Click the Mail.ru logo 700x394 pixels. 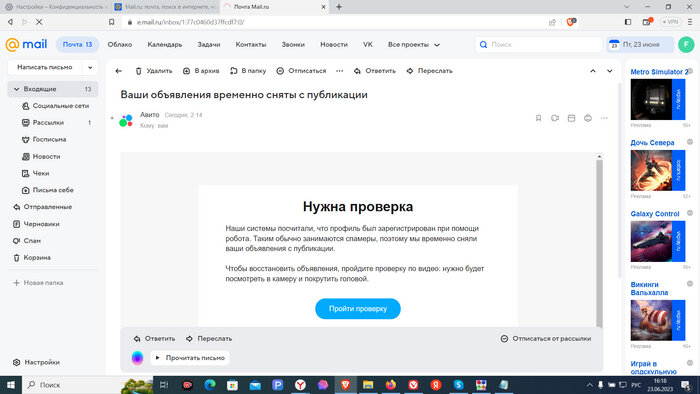point(26,44)
